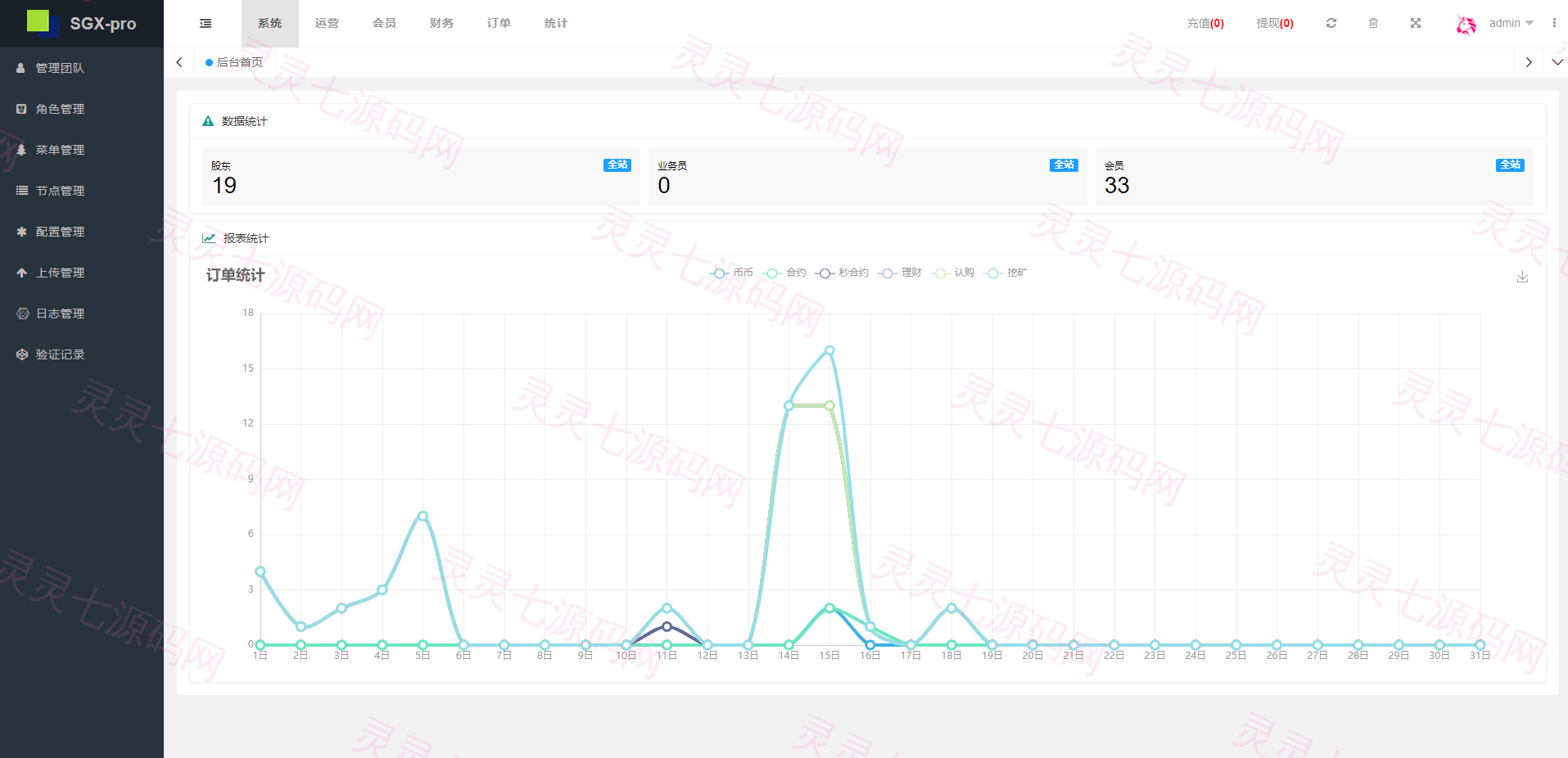Select the 系统 top menu
Screen dimensions: 1568x758
coord(269,23)
